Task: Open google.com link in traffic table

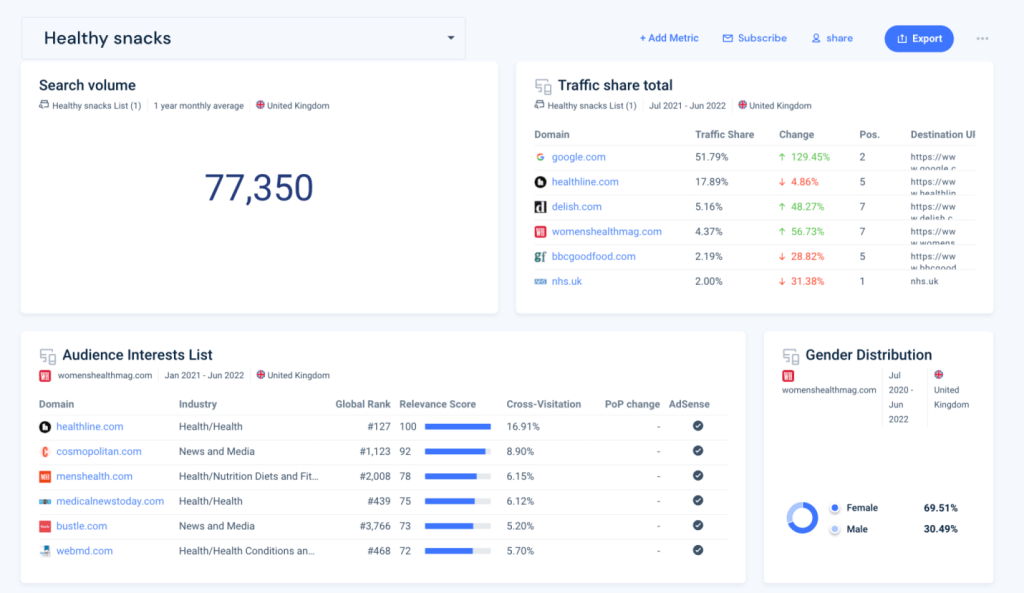Action: (x=579, y=157)
